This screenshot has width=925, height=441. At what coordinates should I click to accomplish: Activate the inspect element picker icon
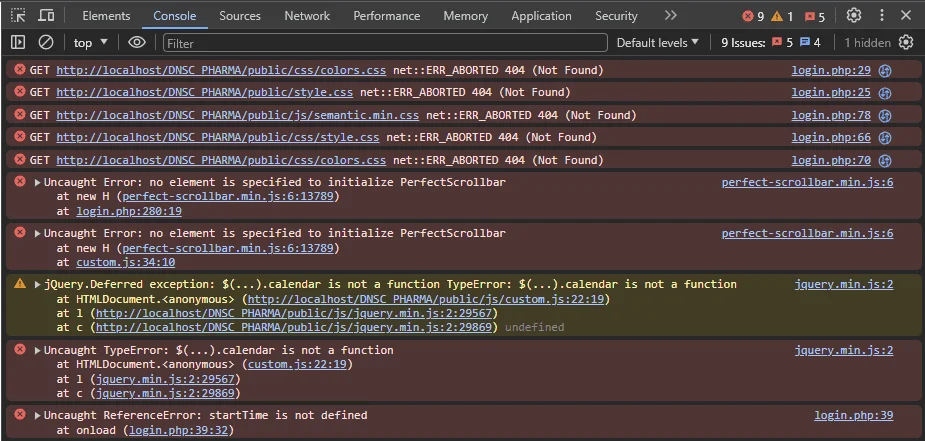pos(18,16)
